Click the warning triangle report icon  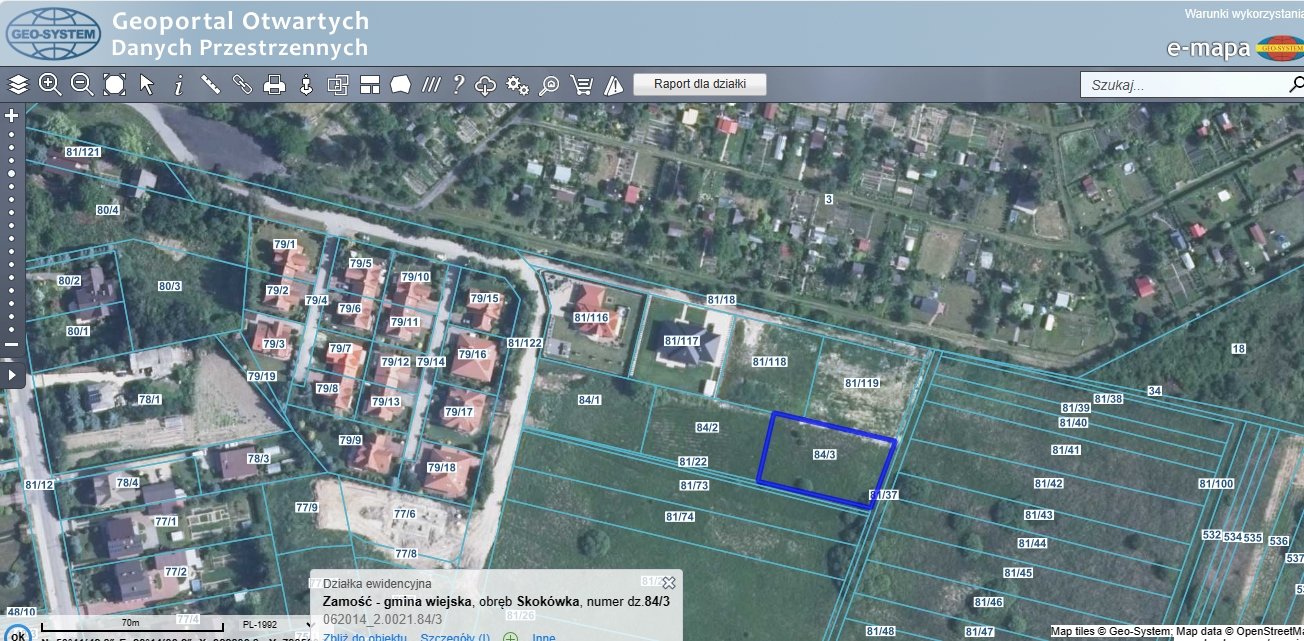pyautogui.click(x=614, y=84)
